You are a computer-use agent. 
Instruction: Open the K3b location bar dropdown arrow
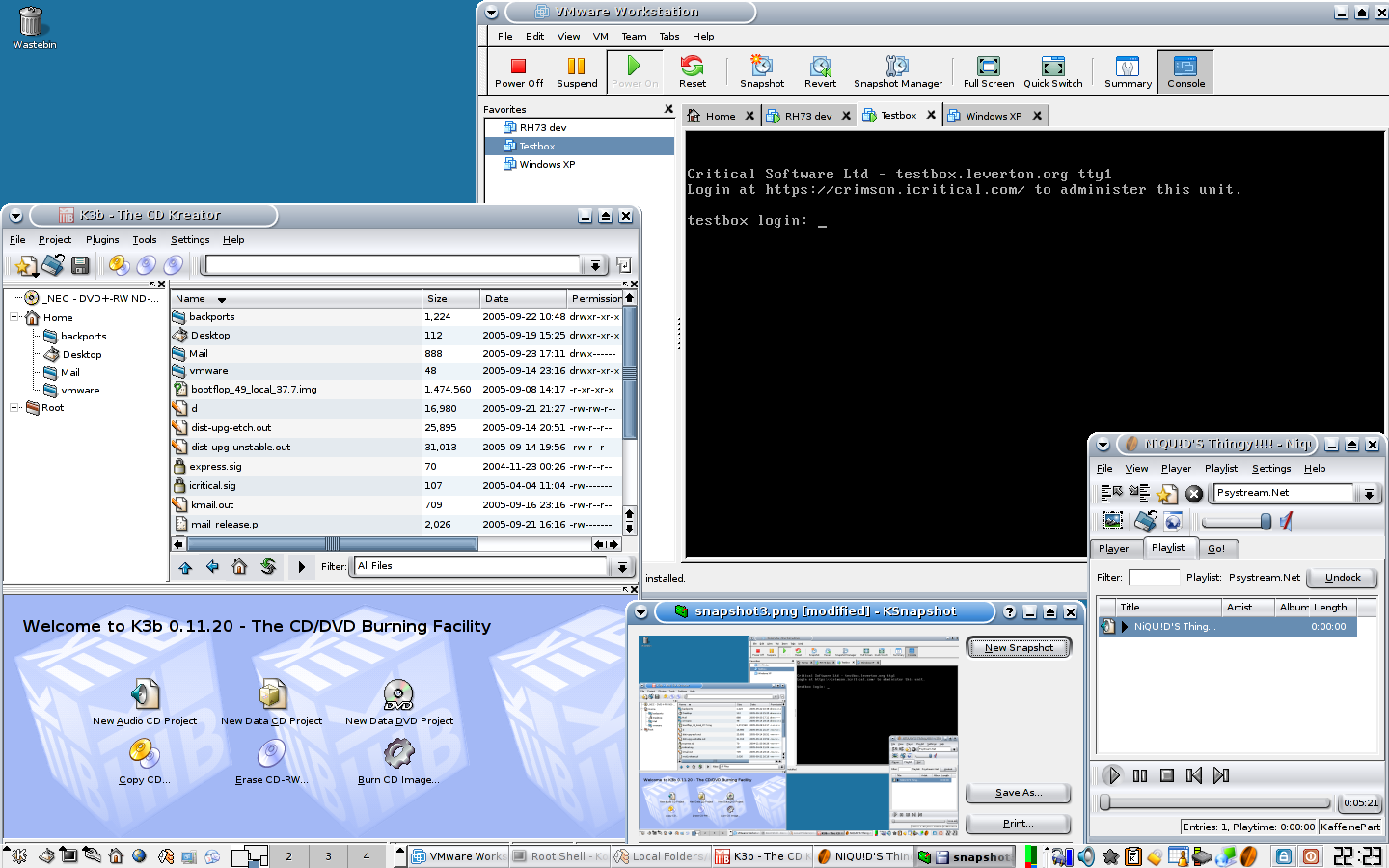pyautogui.click(x=595, y=265)
